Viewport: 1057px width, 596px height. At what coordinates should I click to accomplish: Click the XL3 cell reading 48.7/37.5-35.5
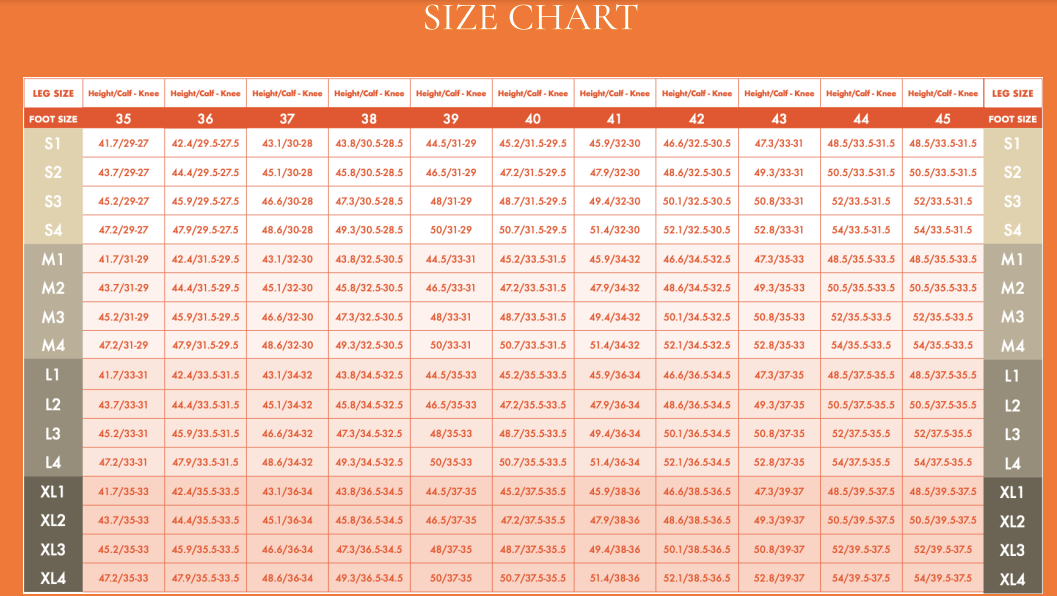[533, 550]
